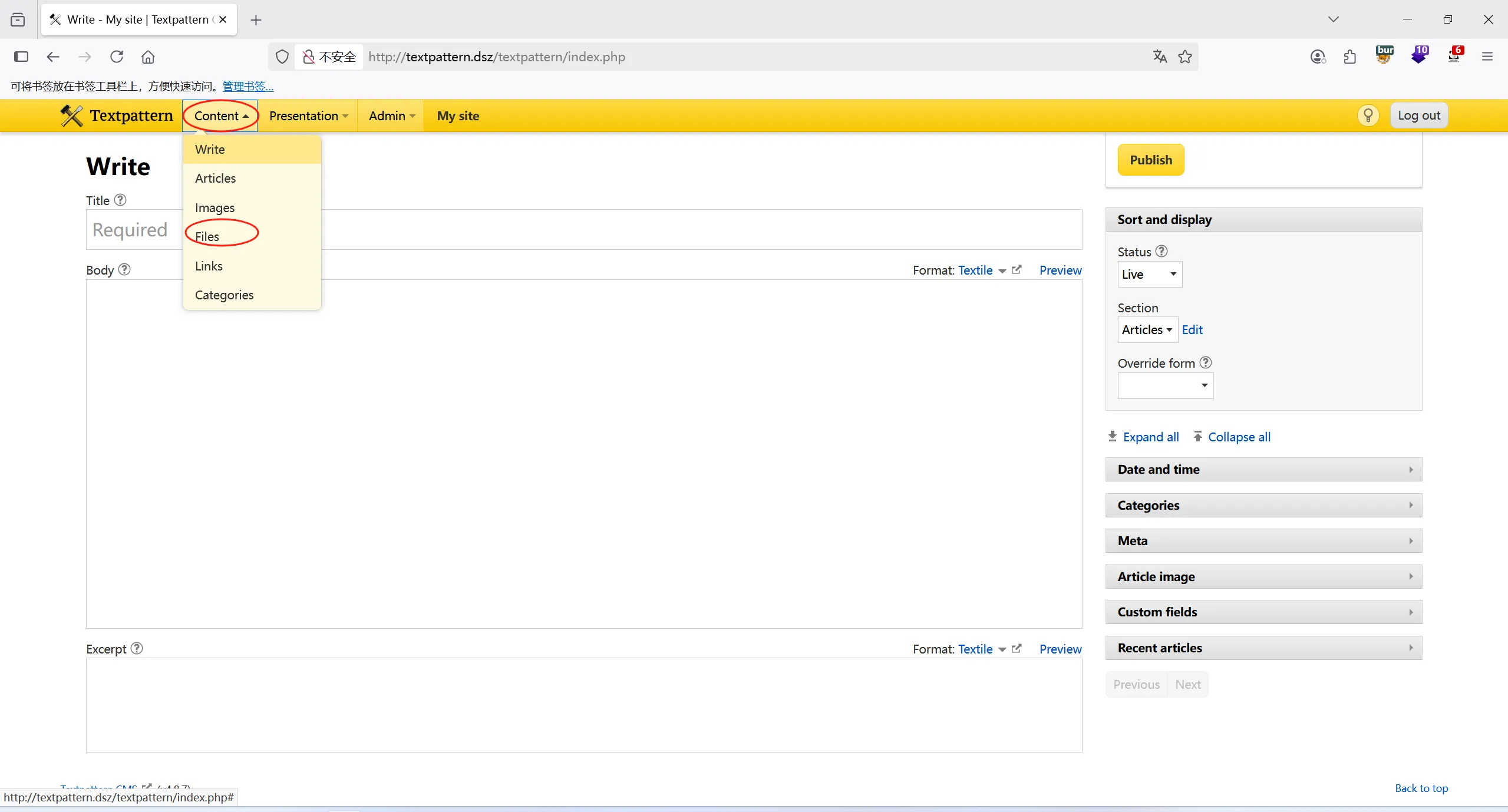1508x812 pixels.
Task: Click the Body help question mark
Action: pos(124,269)
